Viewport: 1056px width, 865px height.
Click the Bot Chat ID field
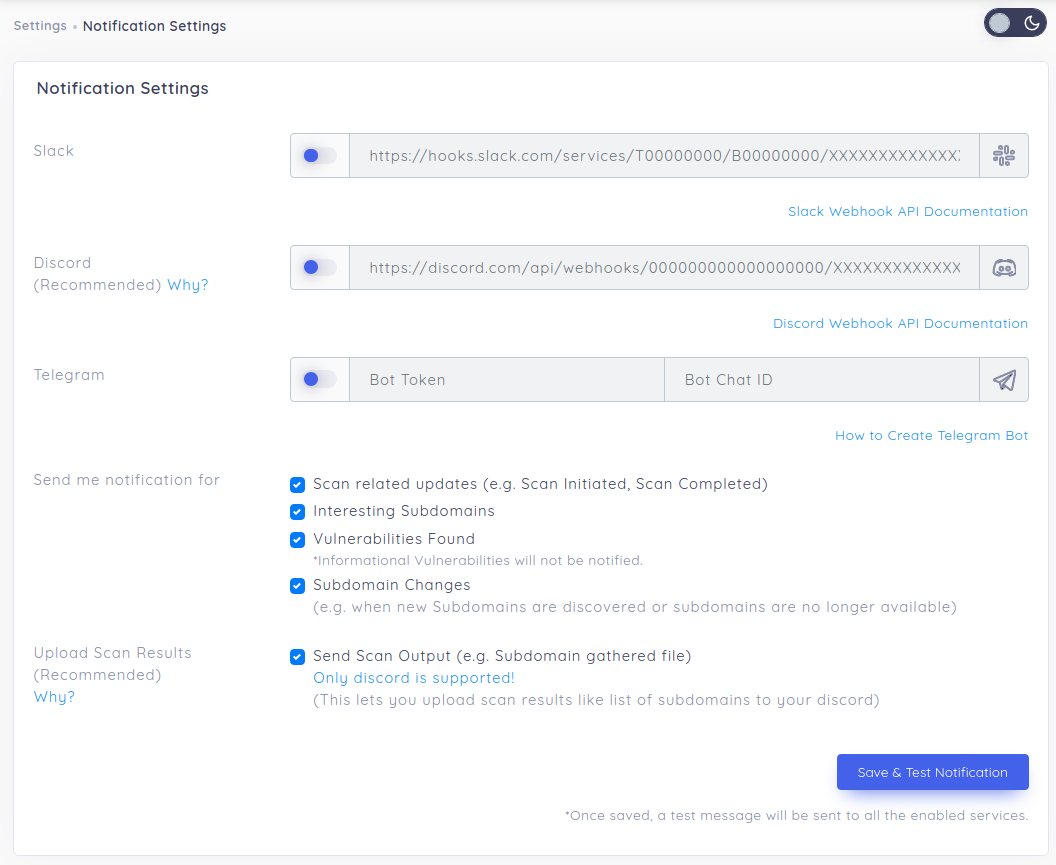[820, 380]
